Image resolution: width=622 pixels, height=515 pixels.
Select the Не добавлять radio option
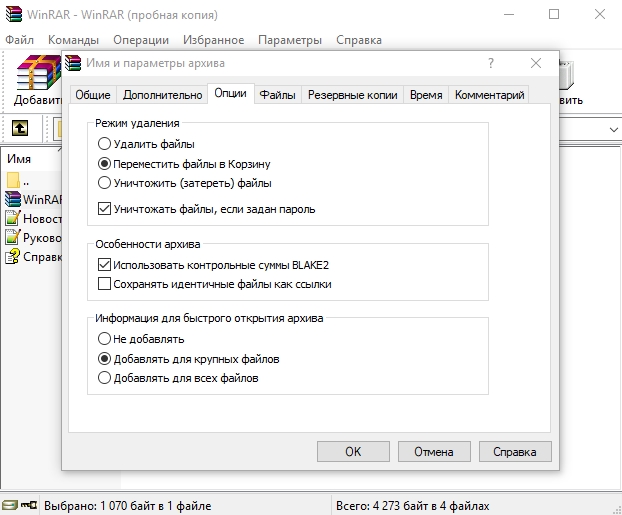click(x=104, y=339)
